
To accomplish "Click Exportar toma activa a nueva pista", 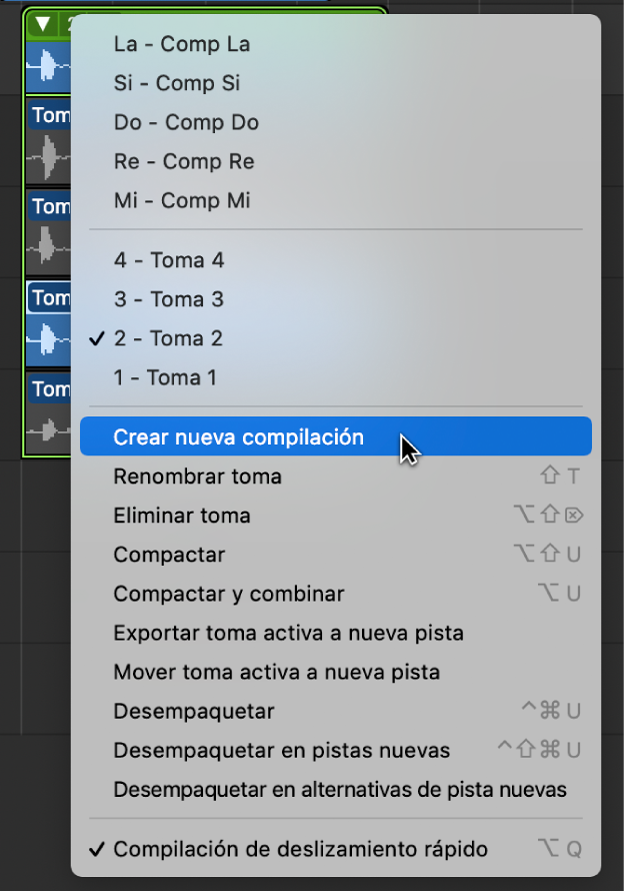I will click(x=250, y=634).
